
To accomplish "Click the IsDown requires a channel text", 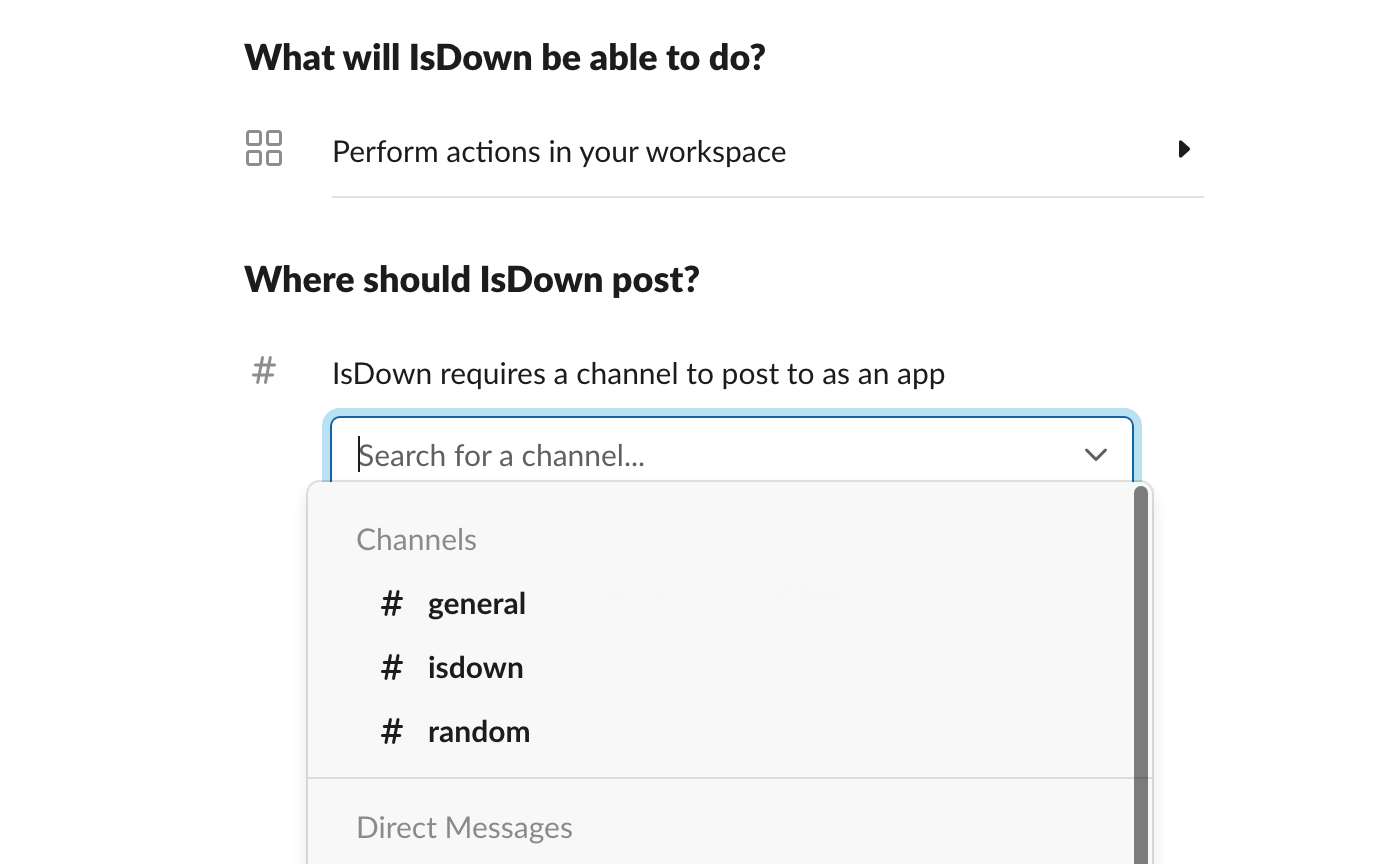I will point(638,374).
